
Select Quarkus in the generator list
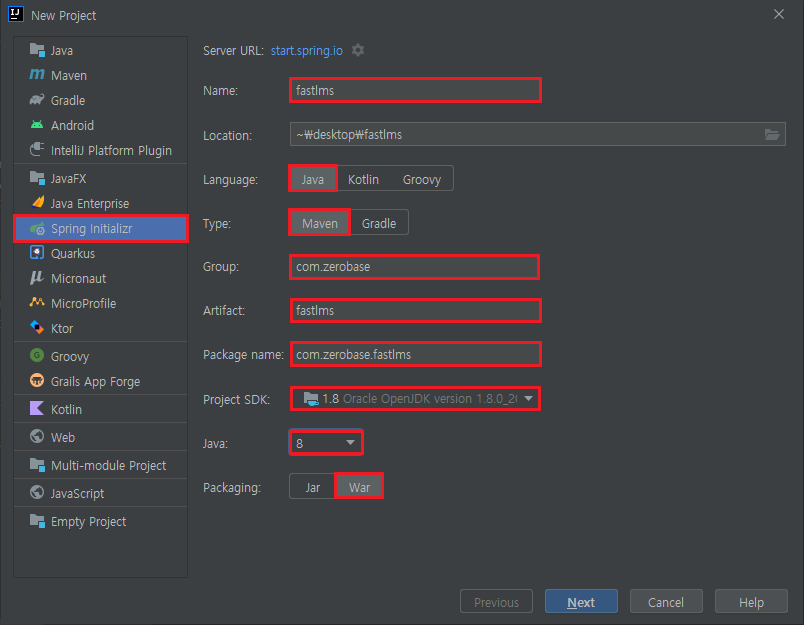point(100,253)
